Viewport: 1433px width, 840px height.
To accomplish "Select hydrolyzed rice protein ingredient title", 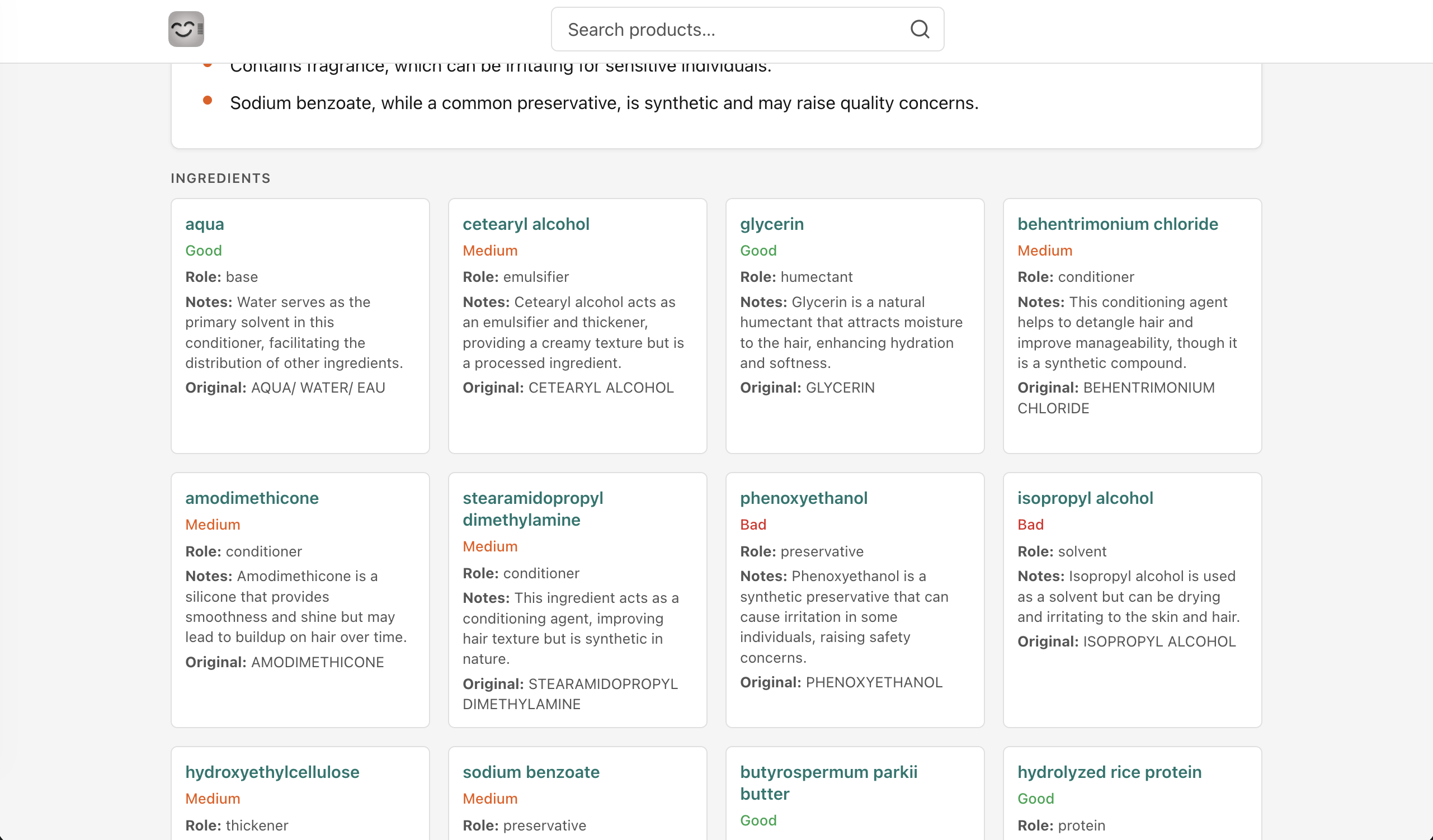I will pyautogui.click(x=1110, y=772).
